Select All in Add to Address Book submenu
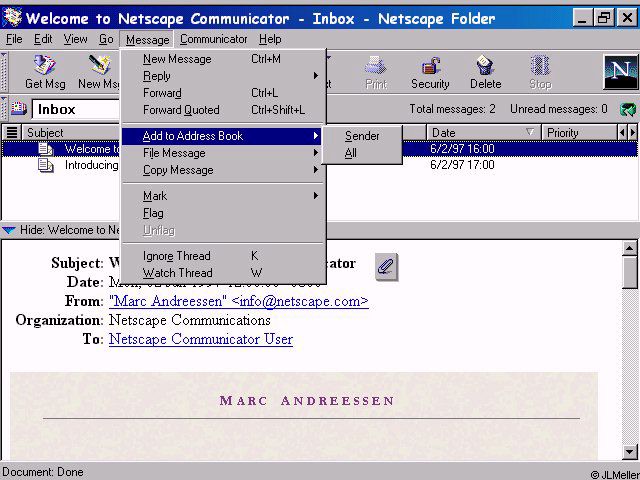The height and width of the screenshot is (480, 640). pyautogui.click(x=362, y=153)
